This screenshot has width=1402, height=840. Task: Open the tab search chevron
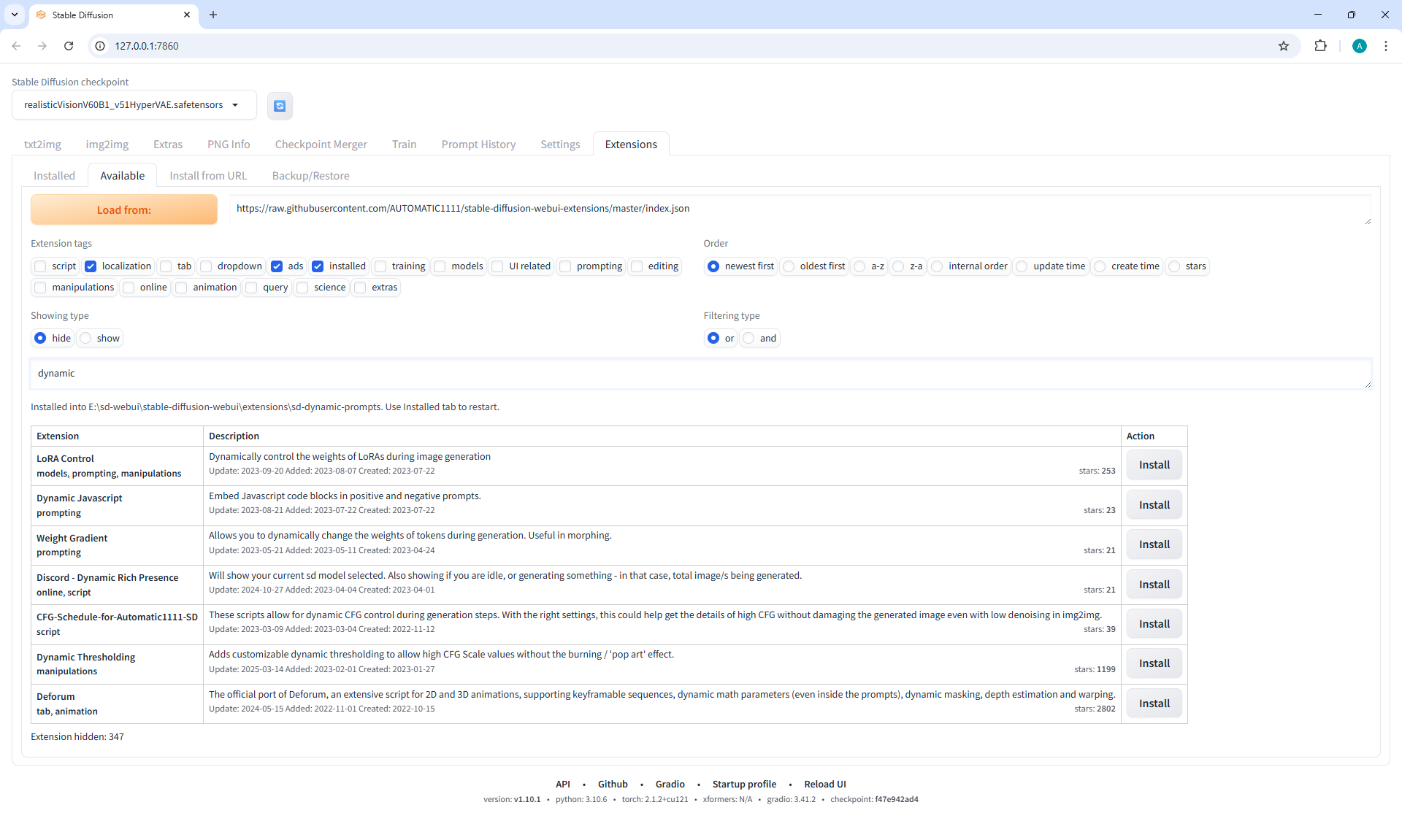15,15
